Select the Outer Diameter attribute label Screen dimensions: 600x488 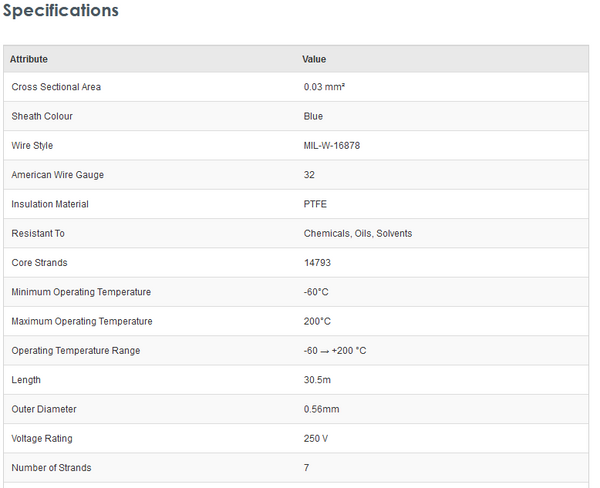click(x=44, y=409)
